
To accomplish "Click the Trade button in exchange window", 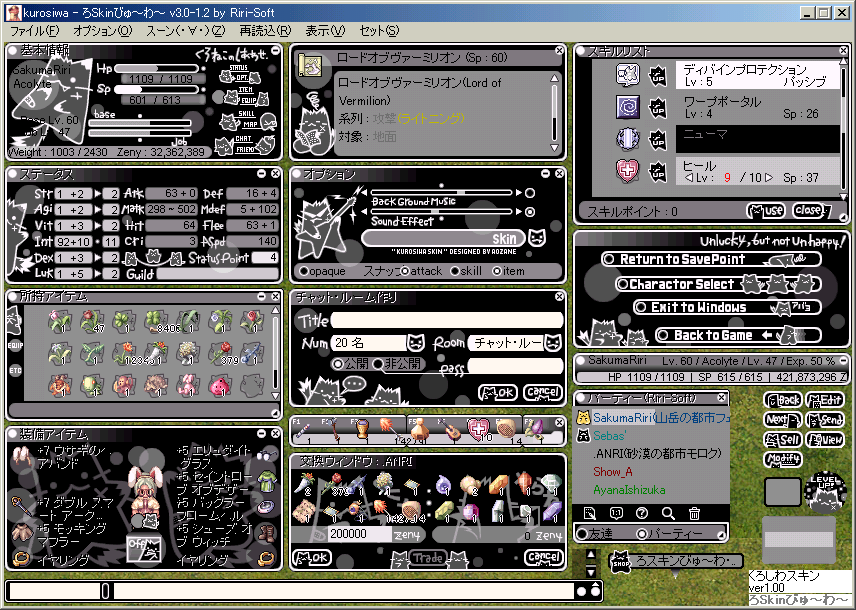I will pos(427,558).
